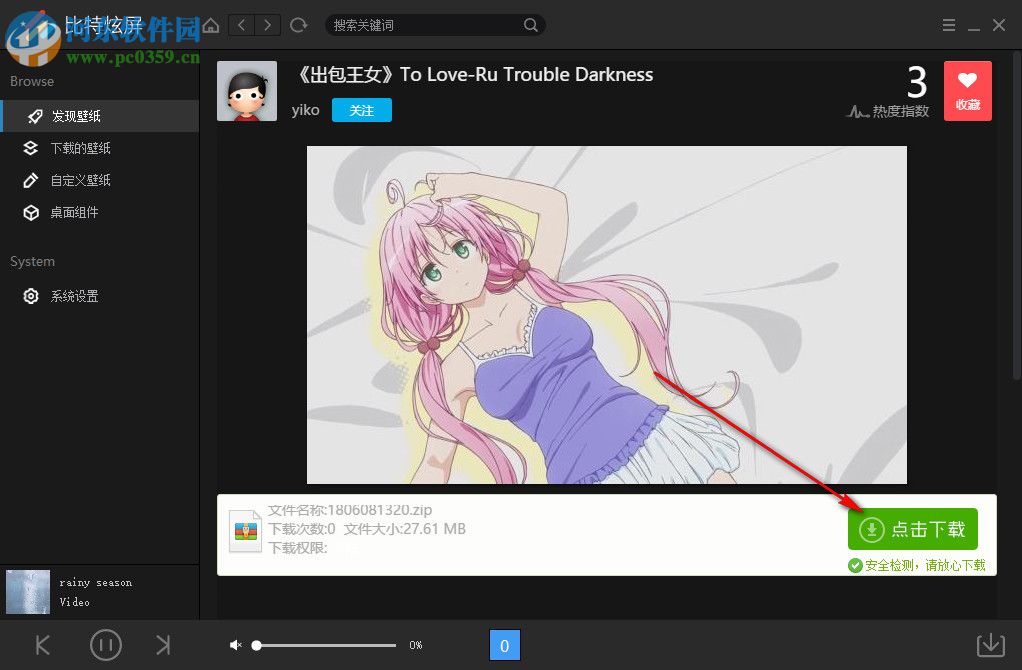Open 发现壁纸 in sidebar
This screenshot has width=1022, height=670.
coord(100,116)
